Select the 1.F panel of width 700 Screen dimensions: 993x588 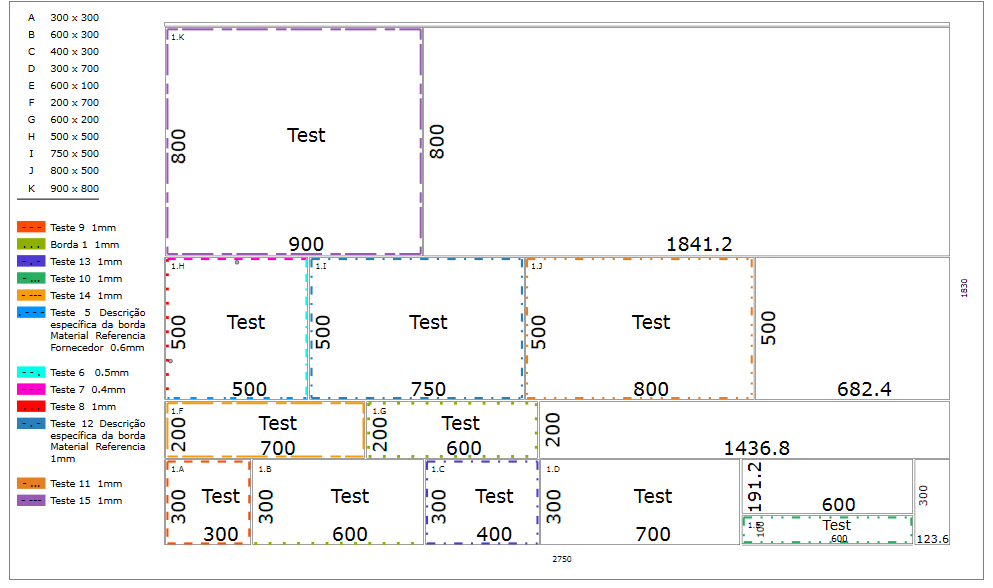click(x=265, y=430)
